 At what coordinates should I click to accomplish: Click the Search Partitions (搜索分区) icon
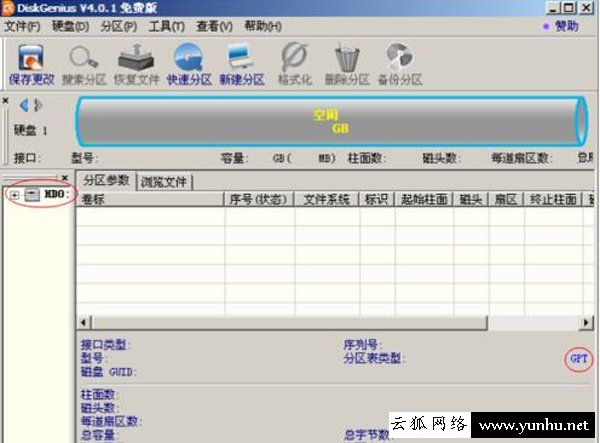pyautogui.click(x=84, y=64)
